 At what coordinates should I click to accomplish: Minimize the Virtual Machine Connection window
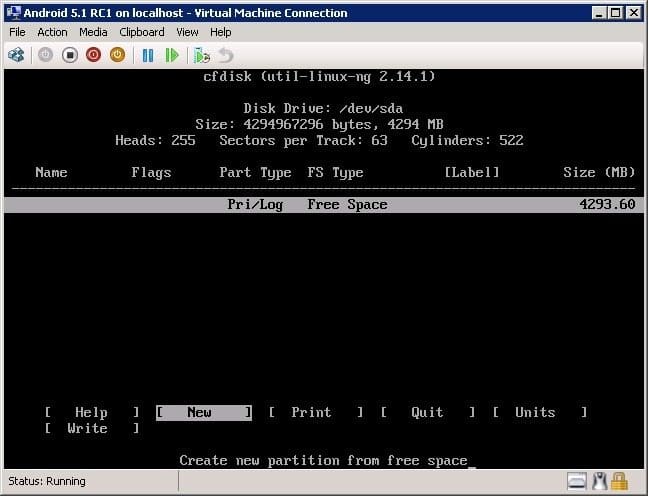[599, 13]
